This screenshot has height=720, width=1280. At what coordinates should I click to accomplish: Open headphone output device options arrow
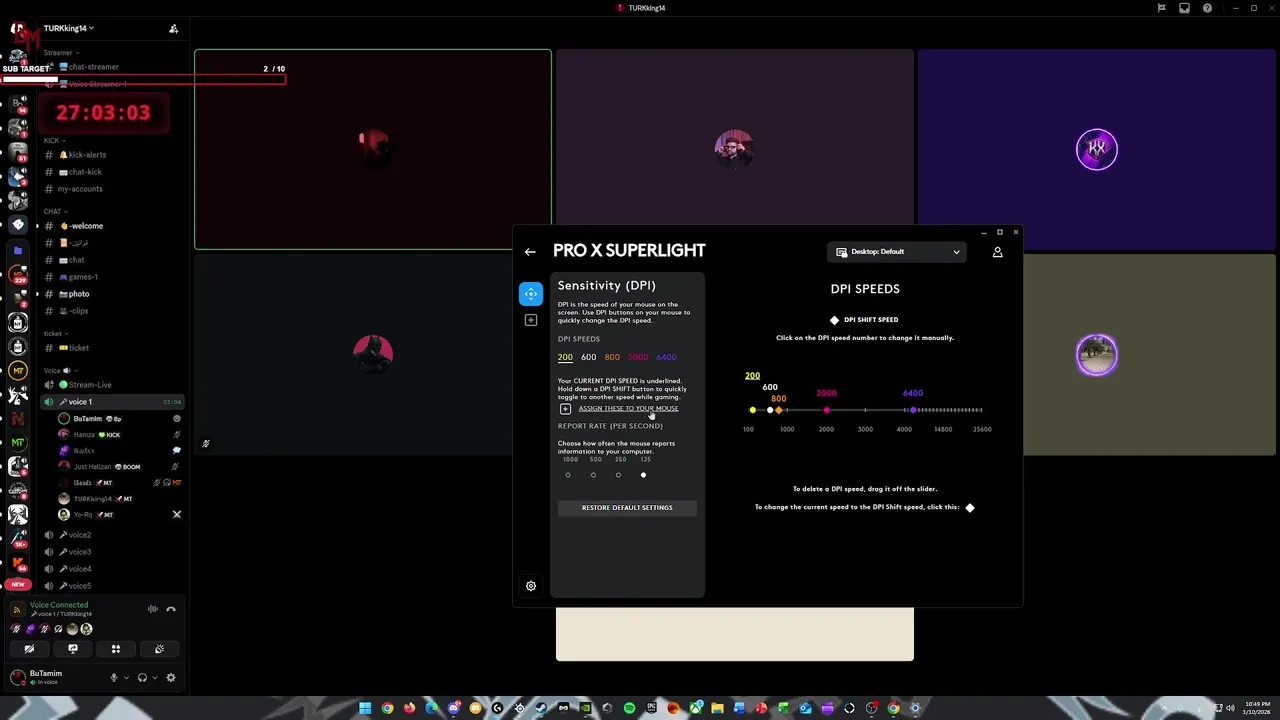(x=154, y=678)
